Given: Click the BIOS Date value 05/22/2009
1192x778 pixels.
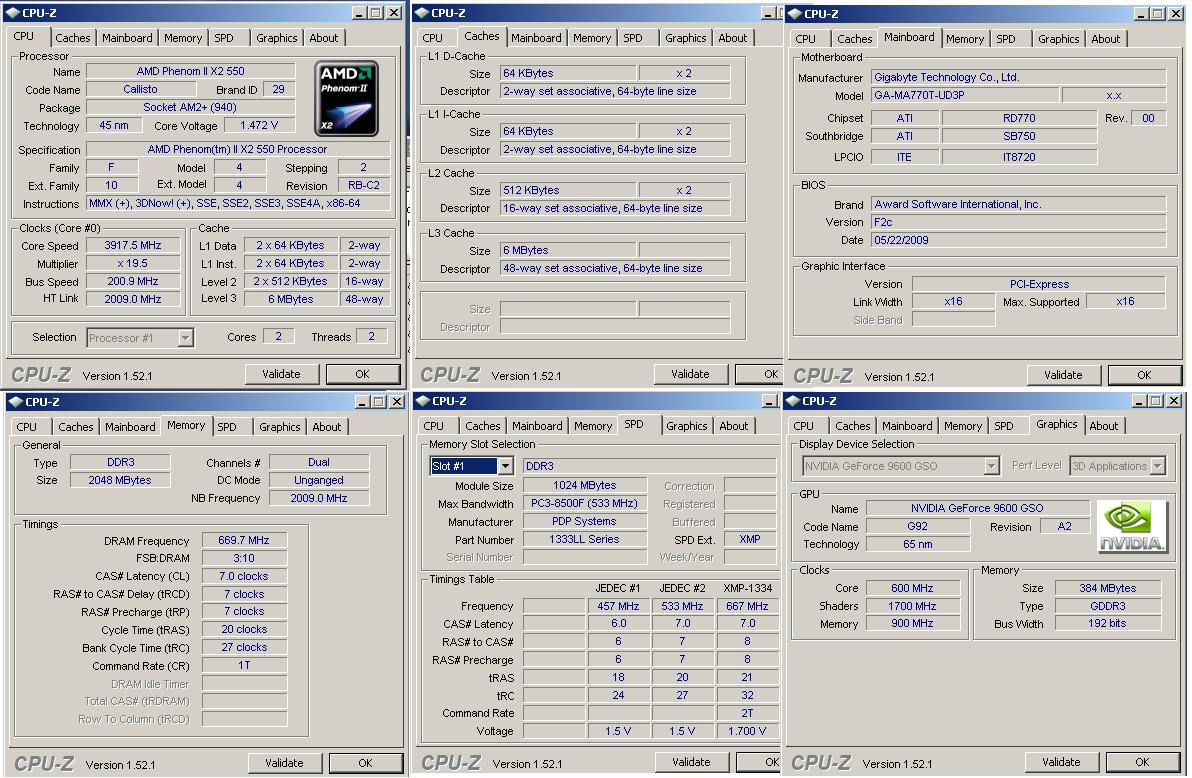Looking at the screenshot, I should pyautogui.click(x=1018, y=240).
